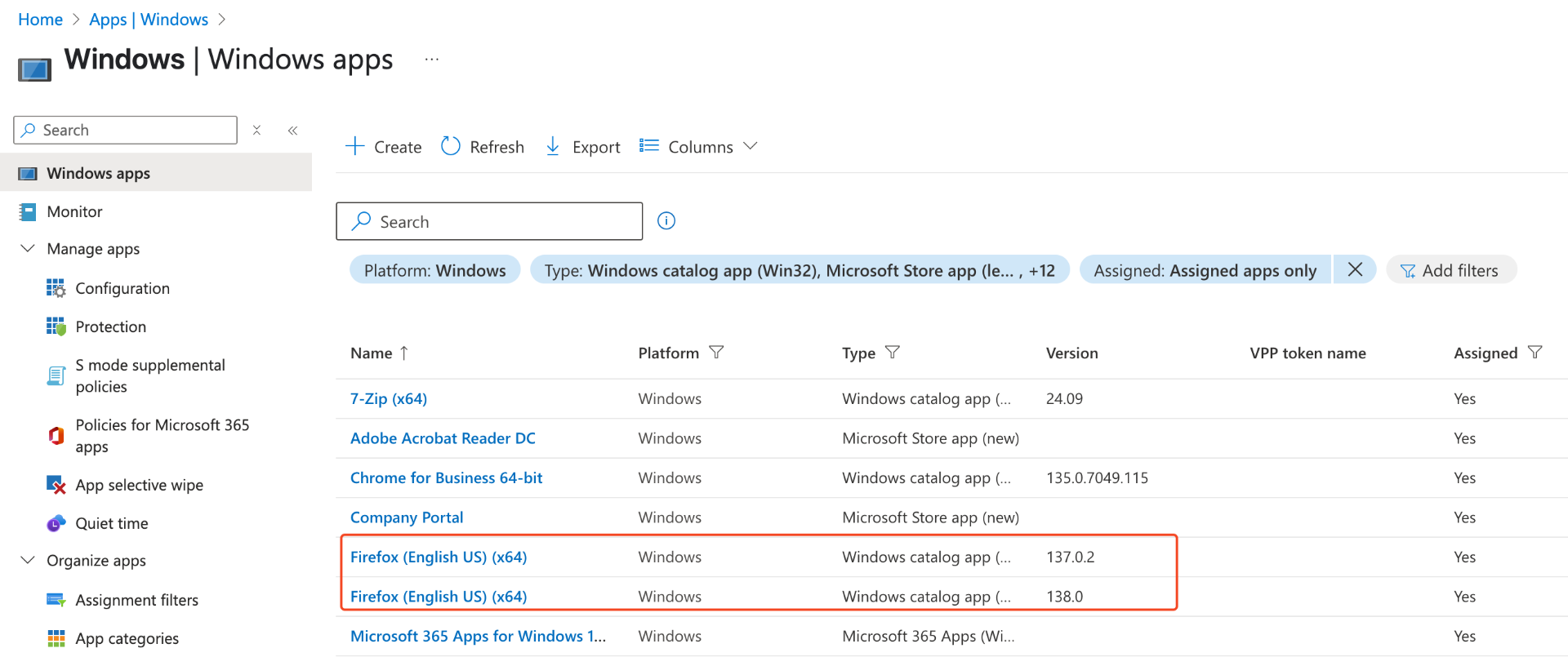The width and height of the screenshot is (1568, 666).
Task: Focus the main apps Search box
Action: coord(489,221)
